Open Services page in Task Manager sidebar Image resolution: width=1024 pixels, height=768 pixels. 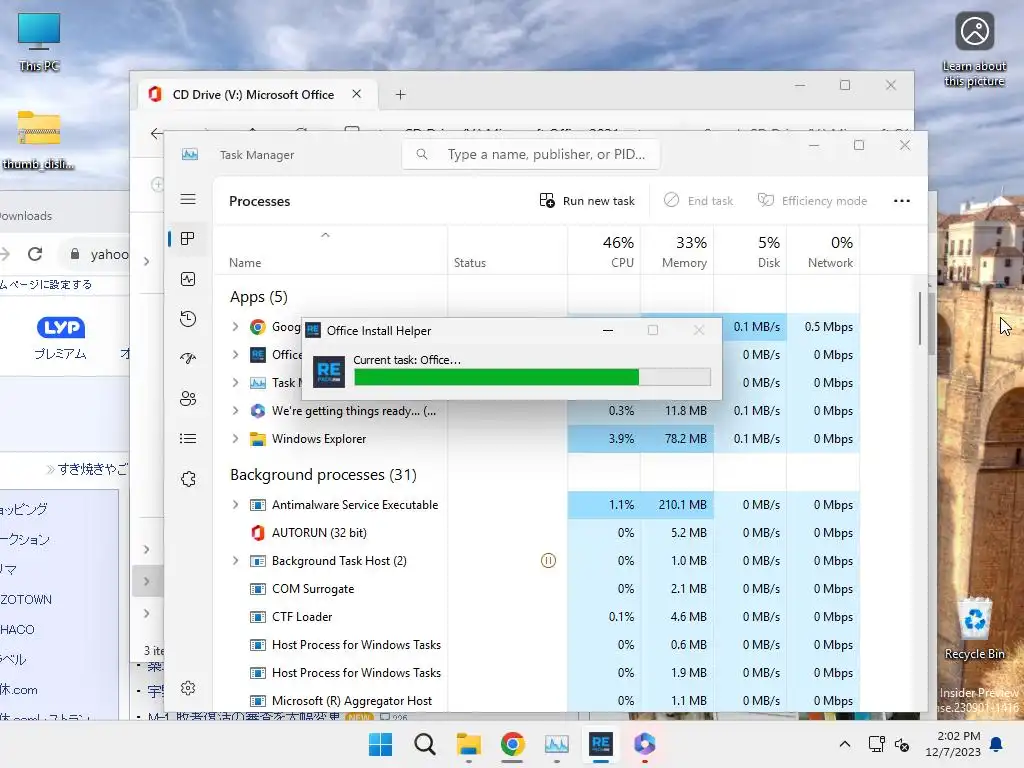pyautogui.click(x=188, y=479)
